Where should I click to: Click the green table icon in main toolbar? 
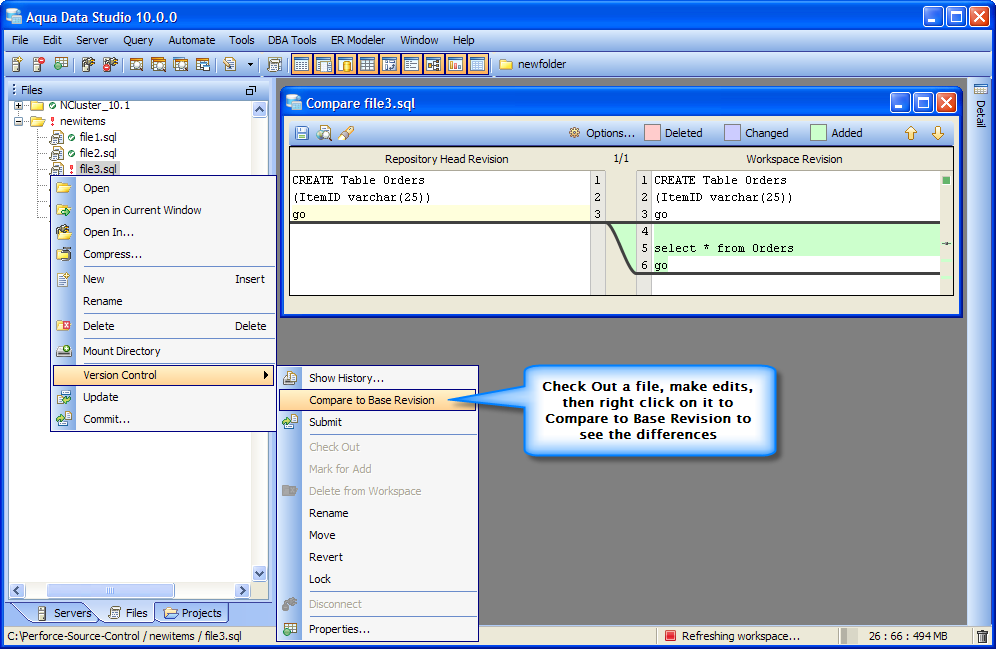[x=61, y=64]
